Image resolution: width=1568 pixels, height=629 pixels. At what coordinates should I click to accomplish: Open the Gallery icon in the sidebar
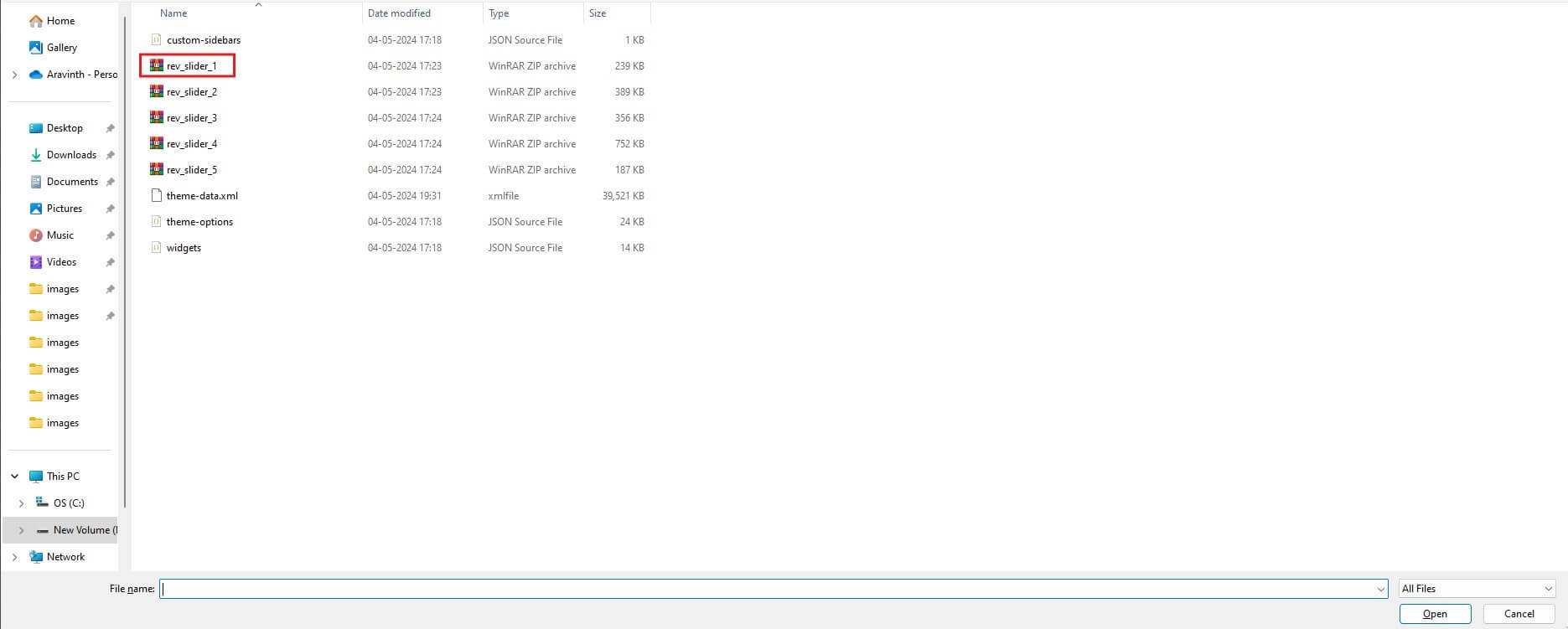tap(36, 48)
